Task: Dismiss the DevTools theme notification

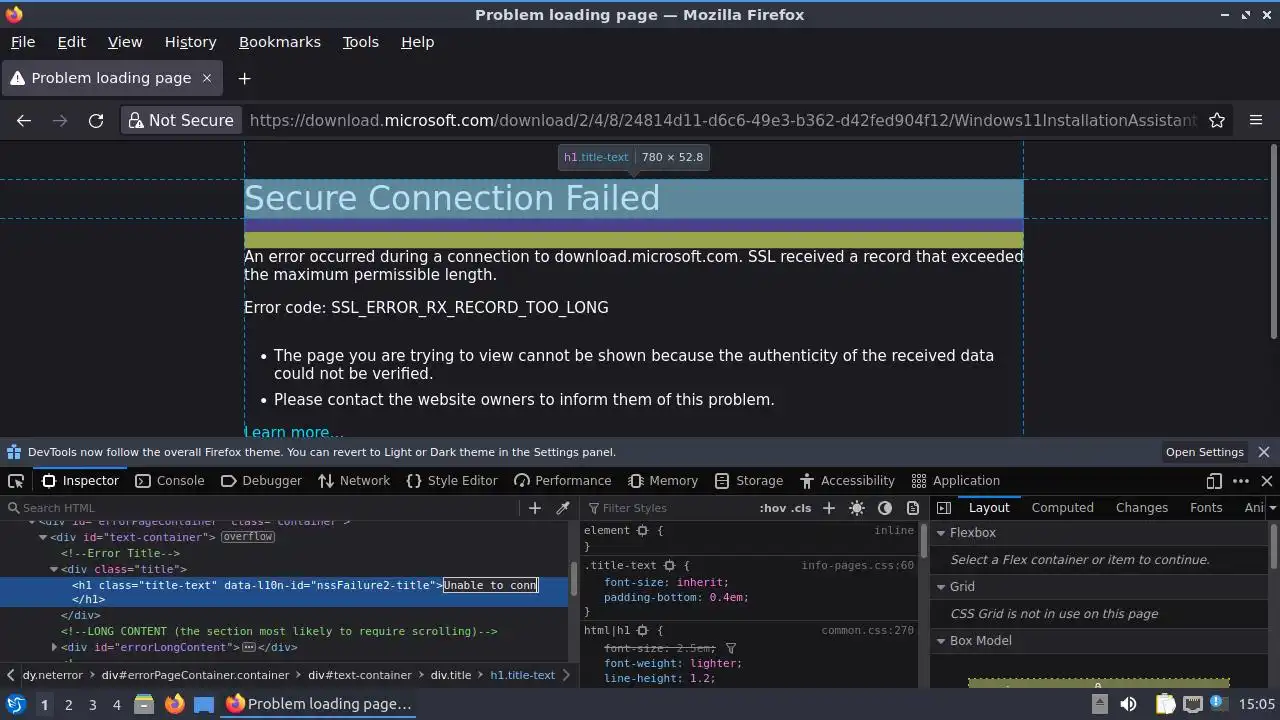Action: click(x=1264, y=452)
